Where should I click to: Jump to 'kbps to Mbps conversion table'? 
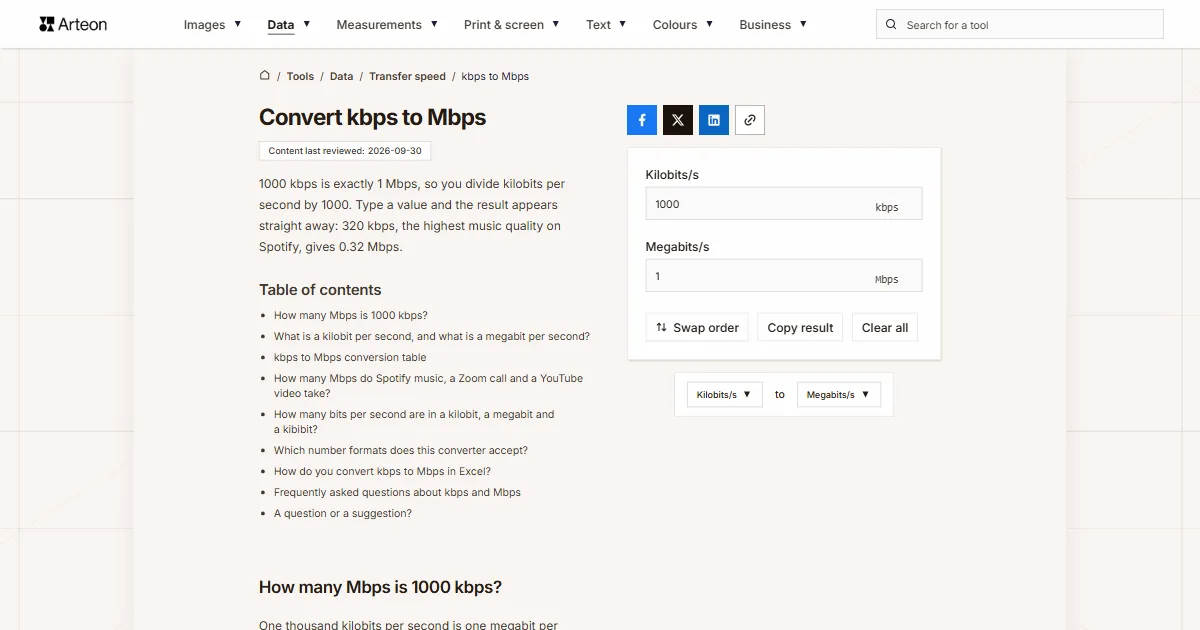point(350,357)
